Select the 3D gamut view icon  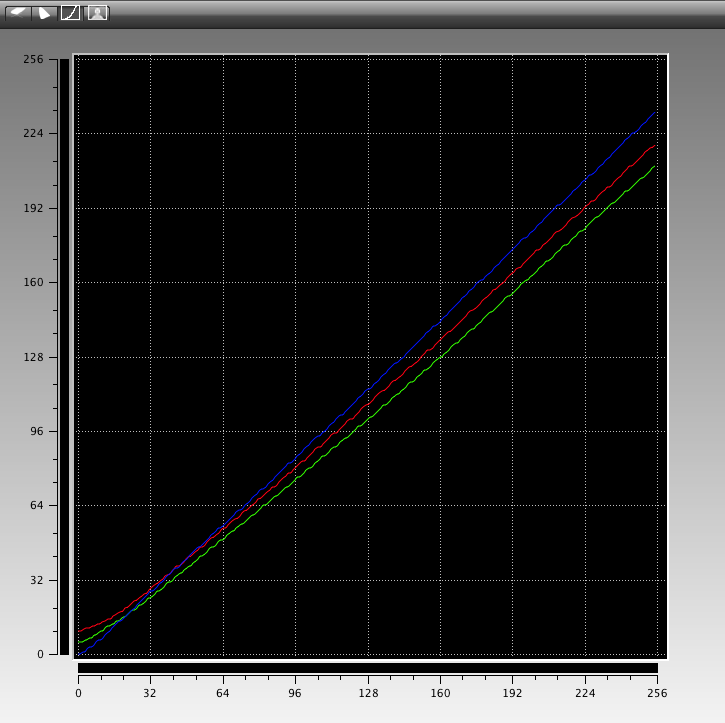[18, 12]
